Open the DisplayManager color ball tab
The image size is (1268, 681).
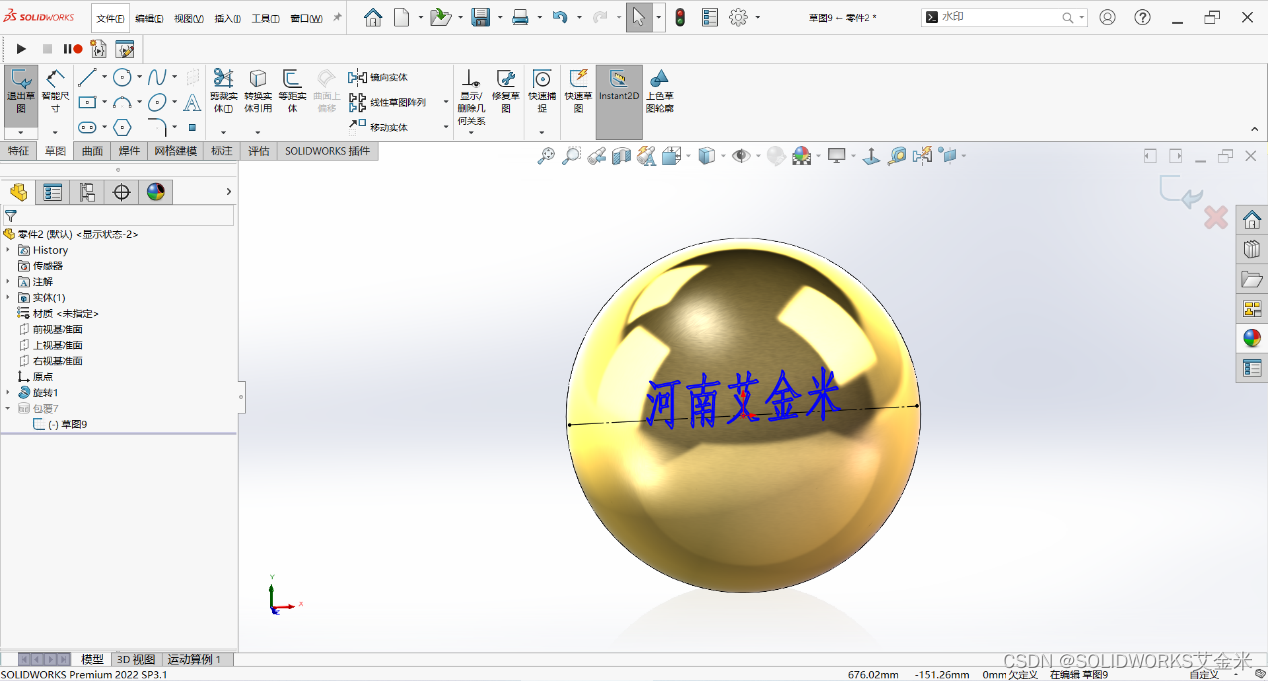(155, 192)
